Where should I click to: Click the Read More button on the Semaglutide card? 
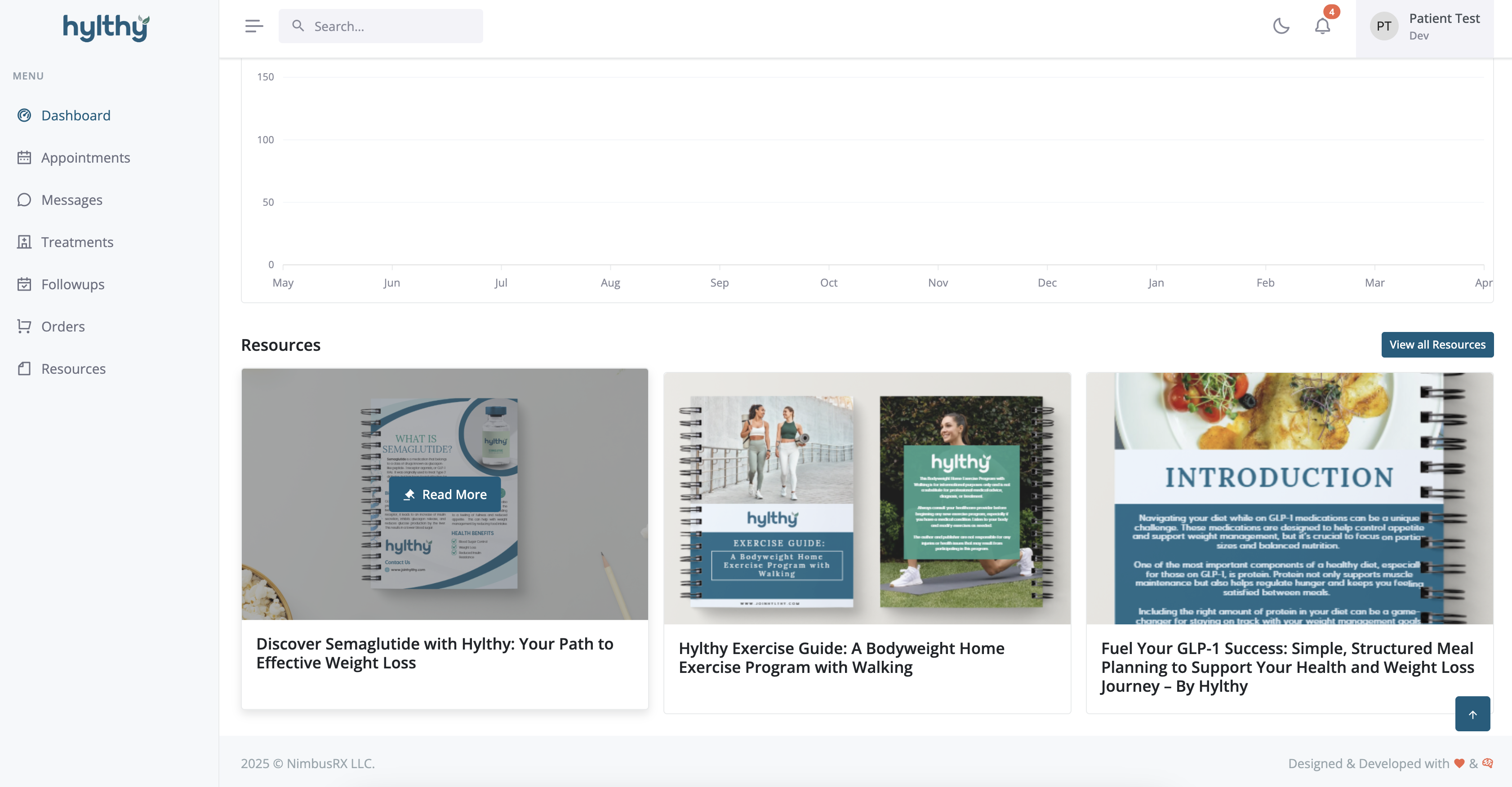[445, 495]
